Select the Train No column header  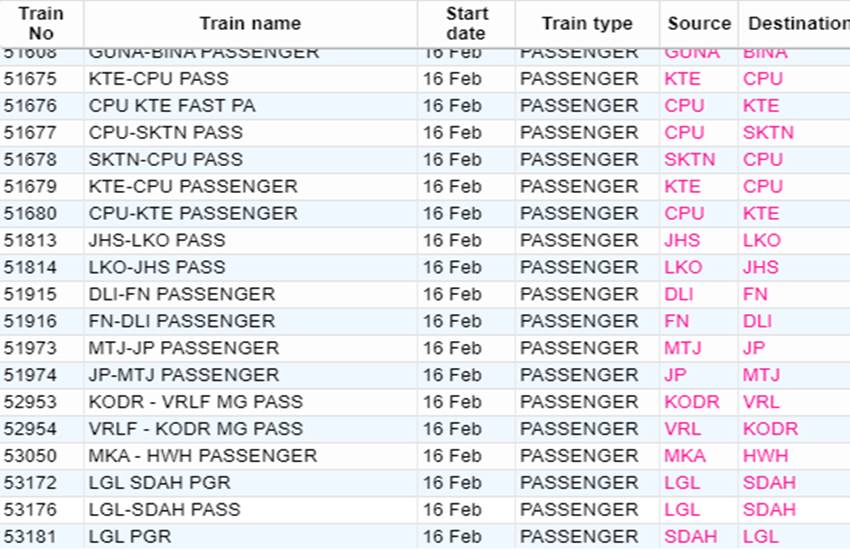41,23
